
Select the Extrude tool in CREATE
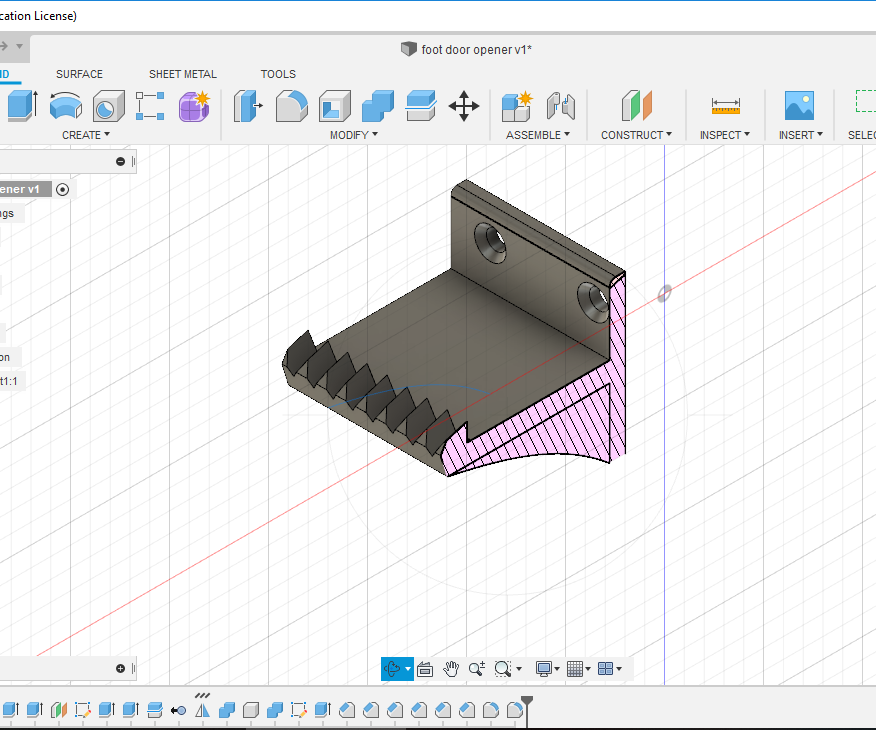click(22, 106)
